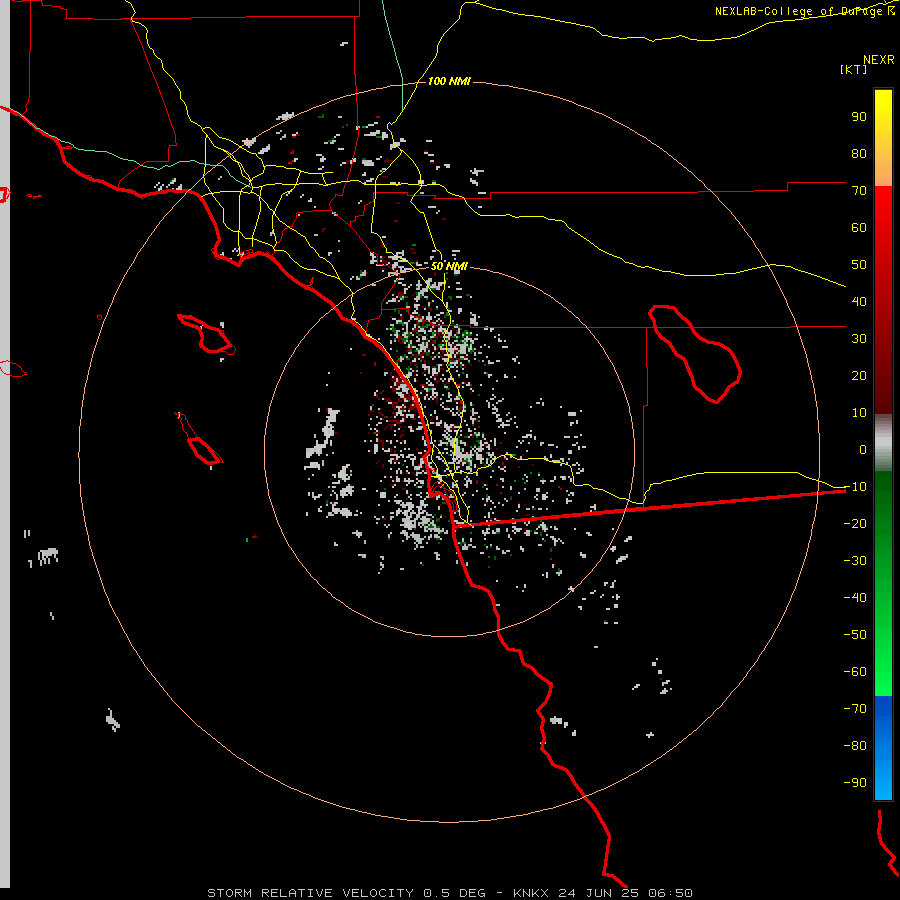The image size is (900, 900).
Task: Select the -70 knot scale label
Action: click(x=855, y=709)
